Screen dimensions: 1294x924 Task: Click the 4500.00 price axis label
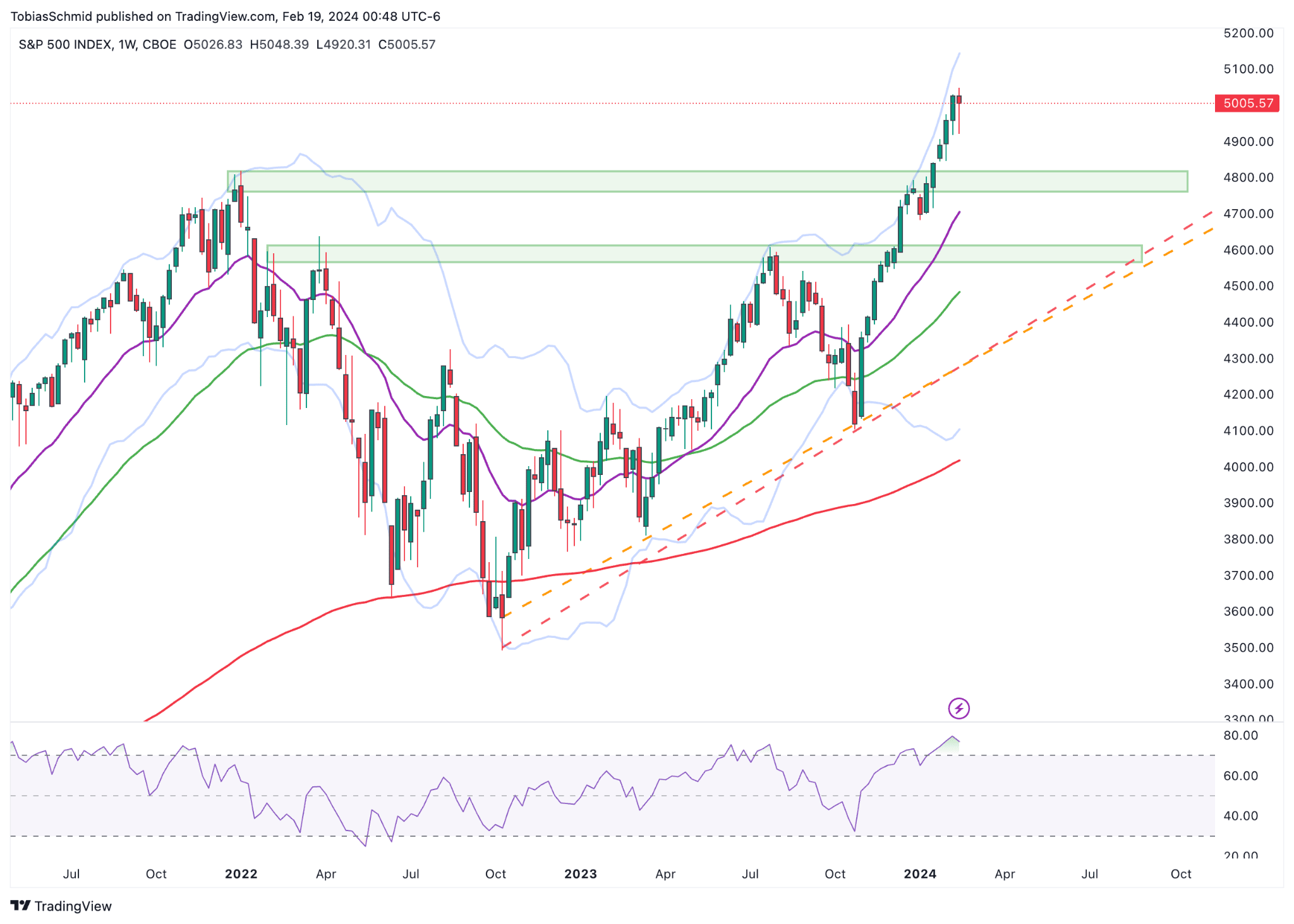(1249, 286)
